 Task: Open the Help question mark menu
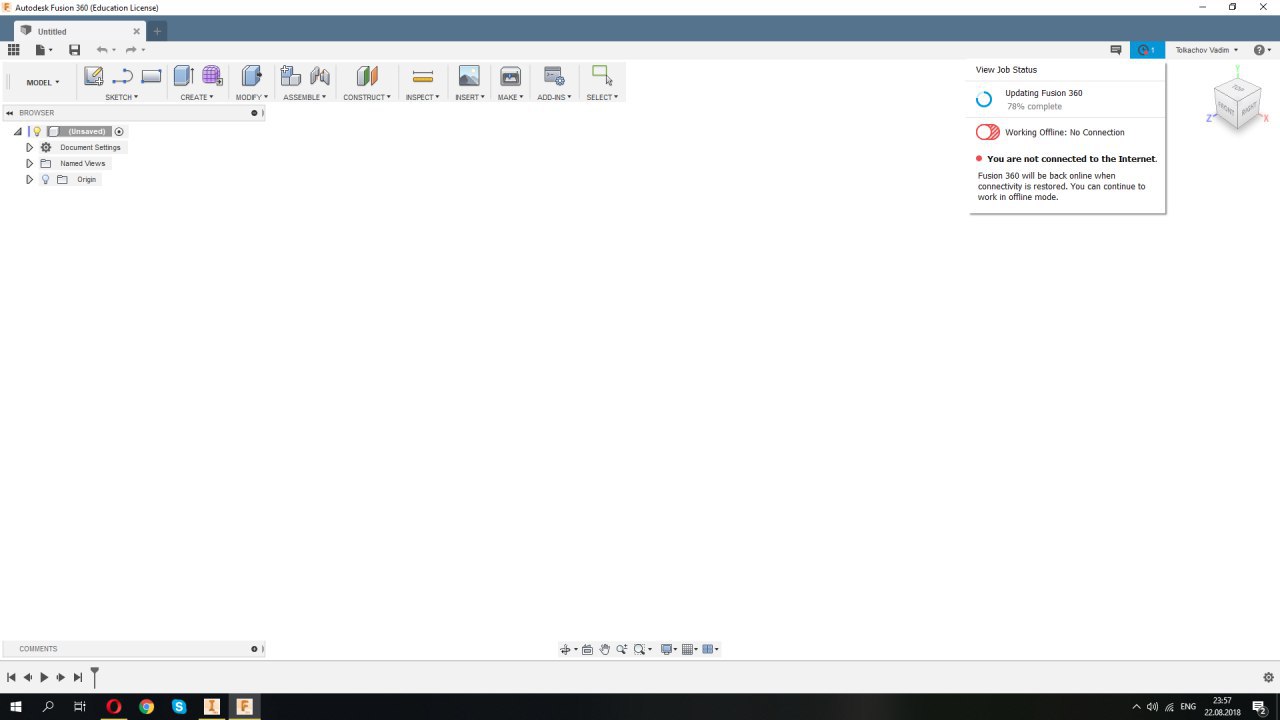tap(1262, 50)
